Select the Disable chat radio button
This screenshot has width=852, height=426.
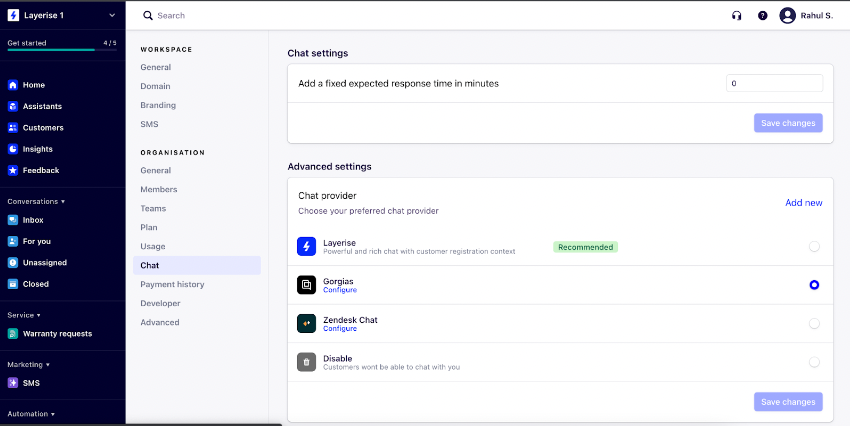point(814,362)
